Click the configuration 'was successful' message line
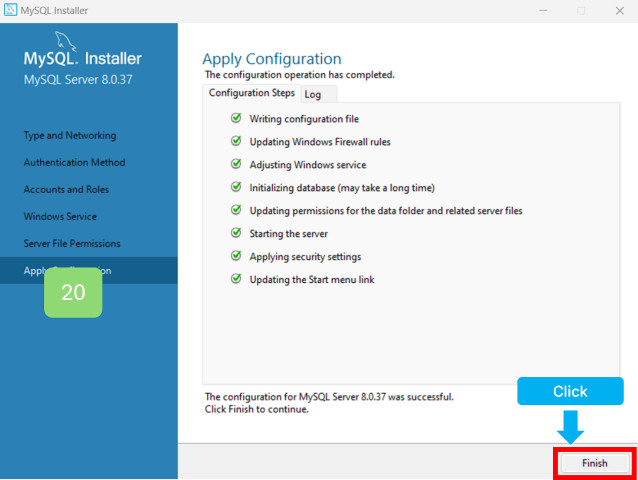 (x=329, y=397)
